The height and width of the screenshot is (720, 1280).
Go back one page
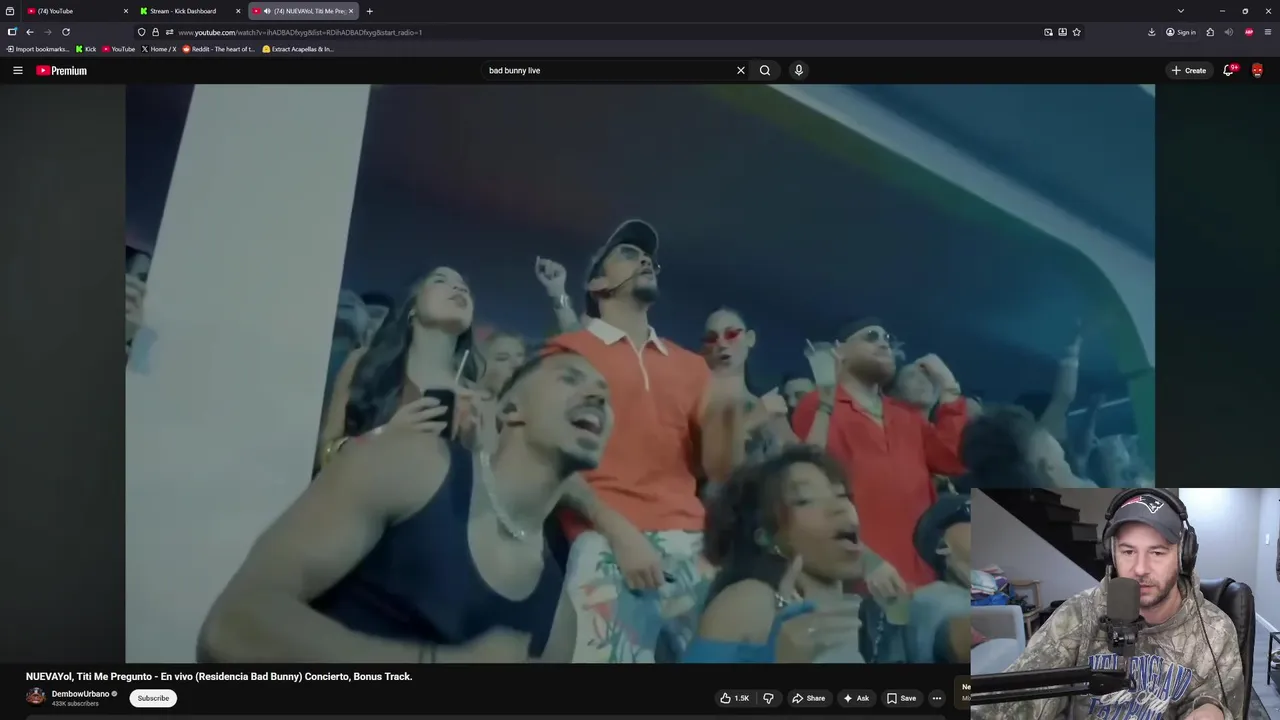pyautogui.click(x=30, y=32)
